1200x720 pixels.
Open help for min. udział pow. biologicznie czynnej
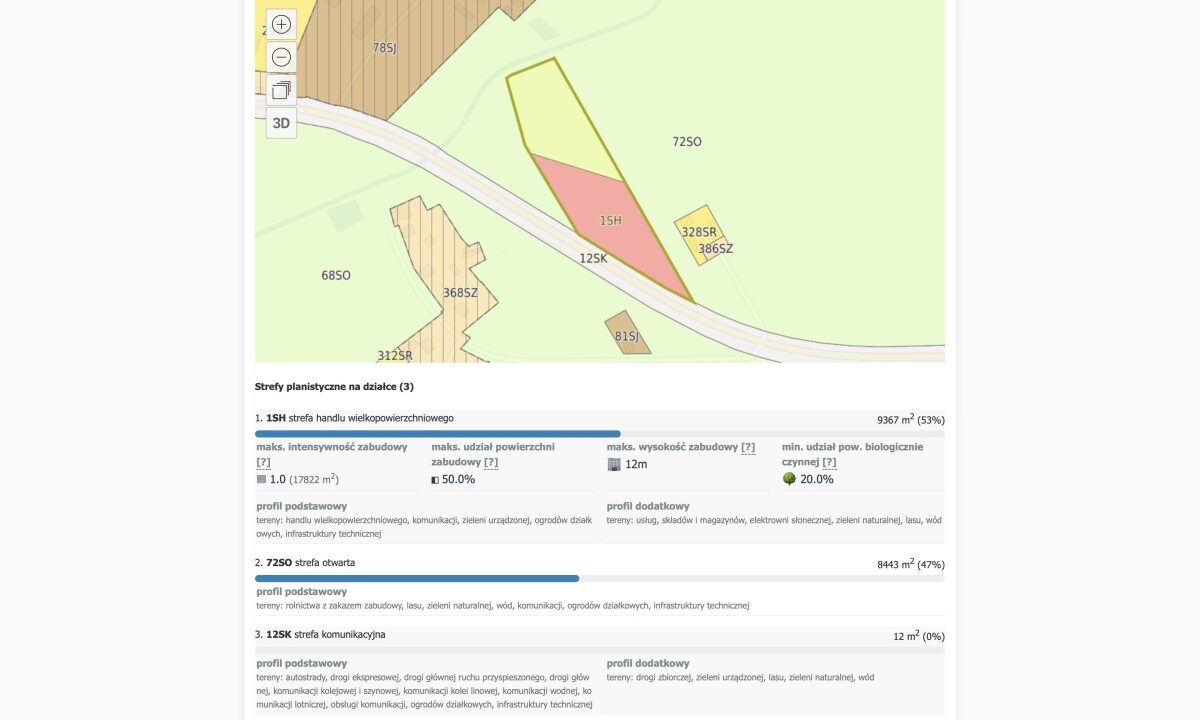(x=829, y=463)
